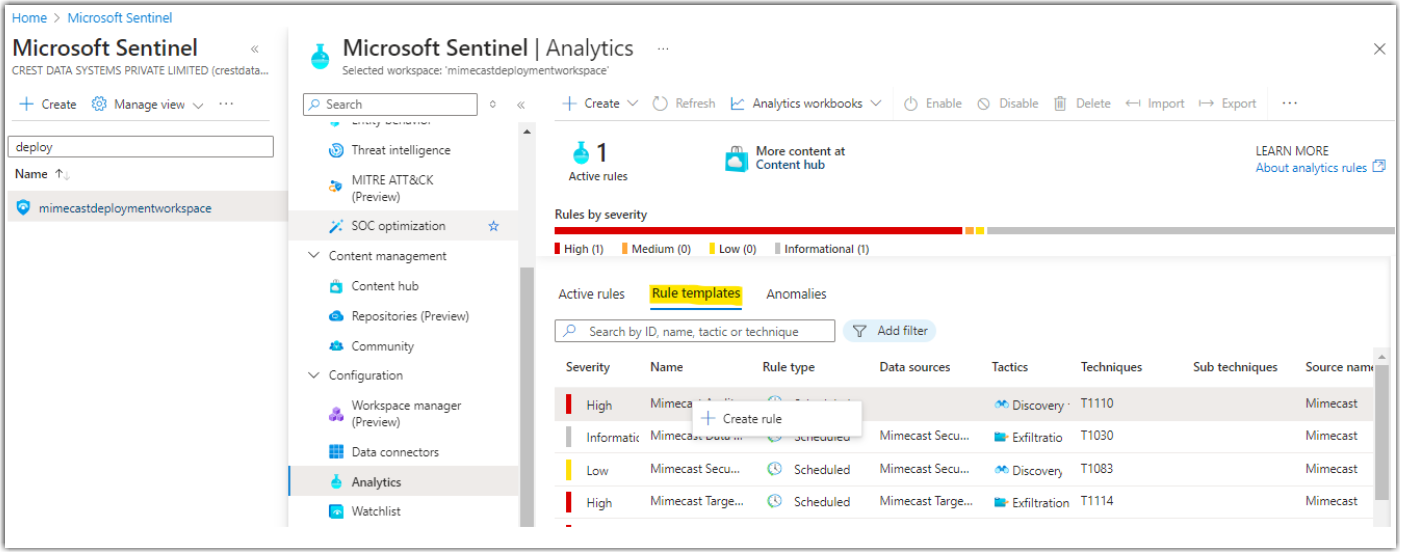Sort by Severity column header
The height and width of the screenshot is (553, 1401).
pos(588,367)
